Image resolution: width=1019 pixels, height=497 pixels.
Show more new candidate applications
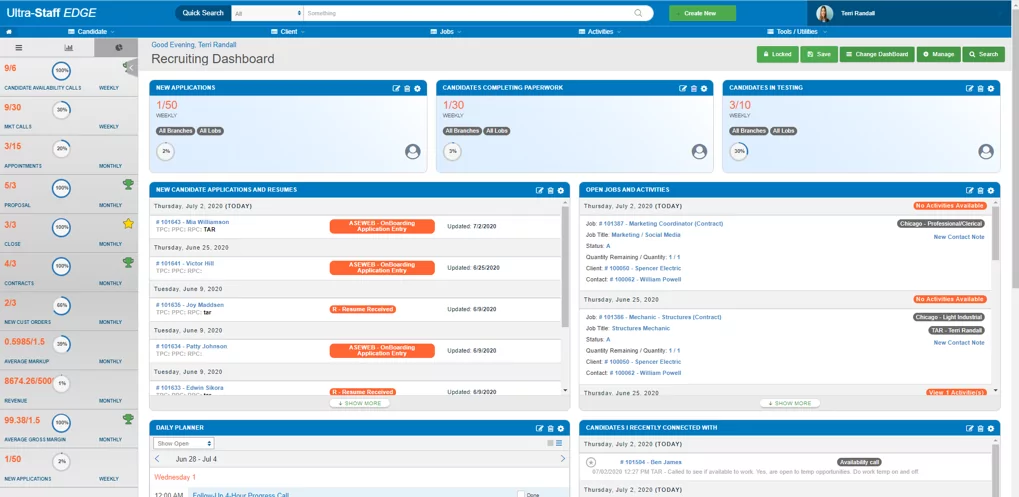[359, 403]
